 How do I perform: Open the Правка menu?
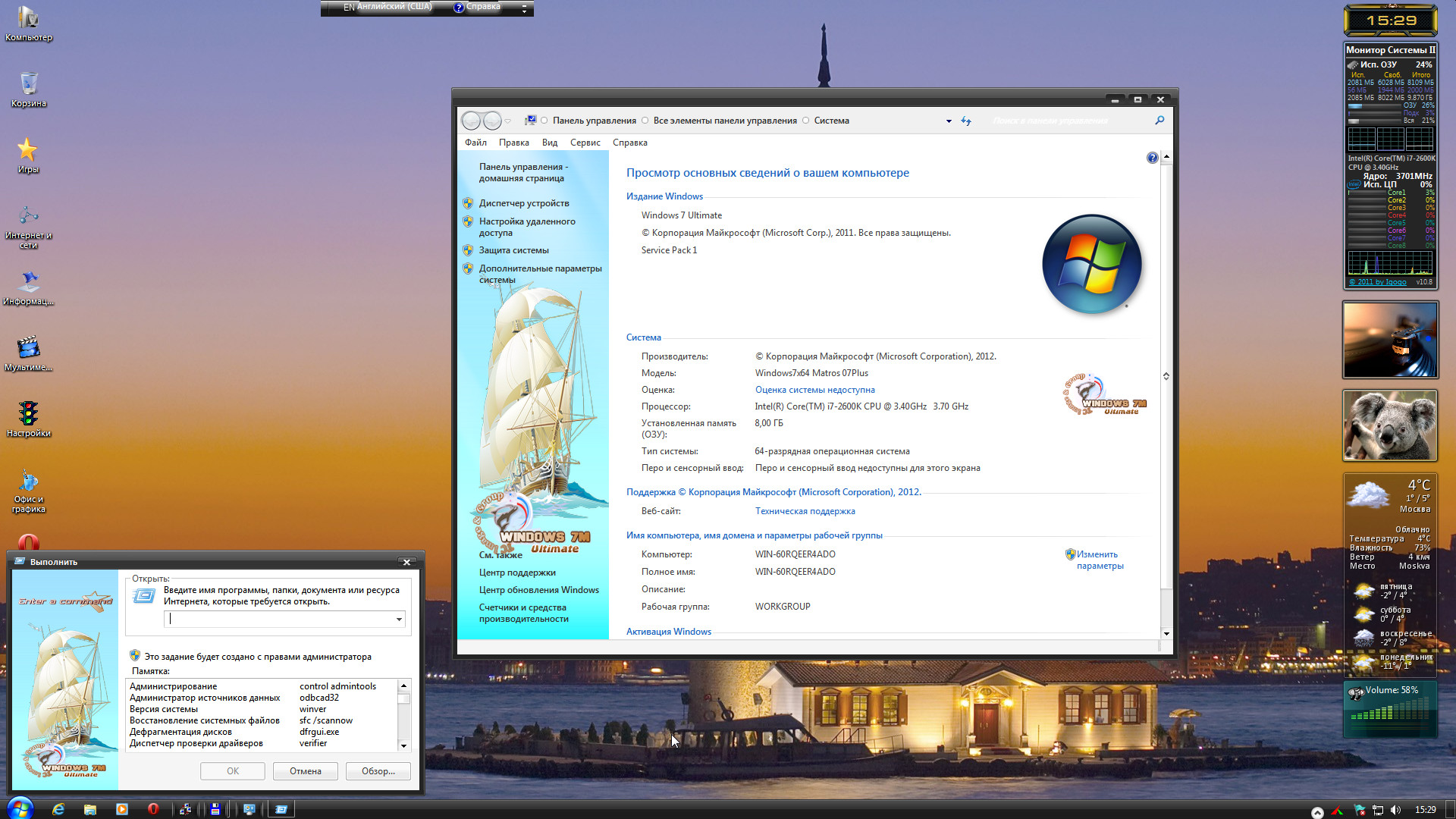click(514, 143)
